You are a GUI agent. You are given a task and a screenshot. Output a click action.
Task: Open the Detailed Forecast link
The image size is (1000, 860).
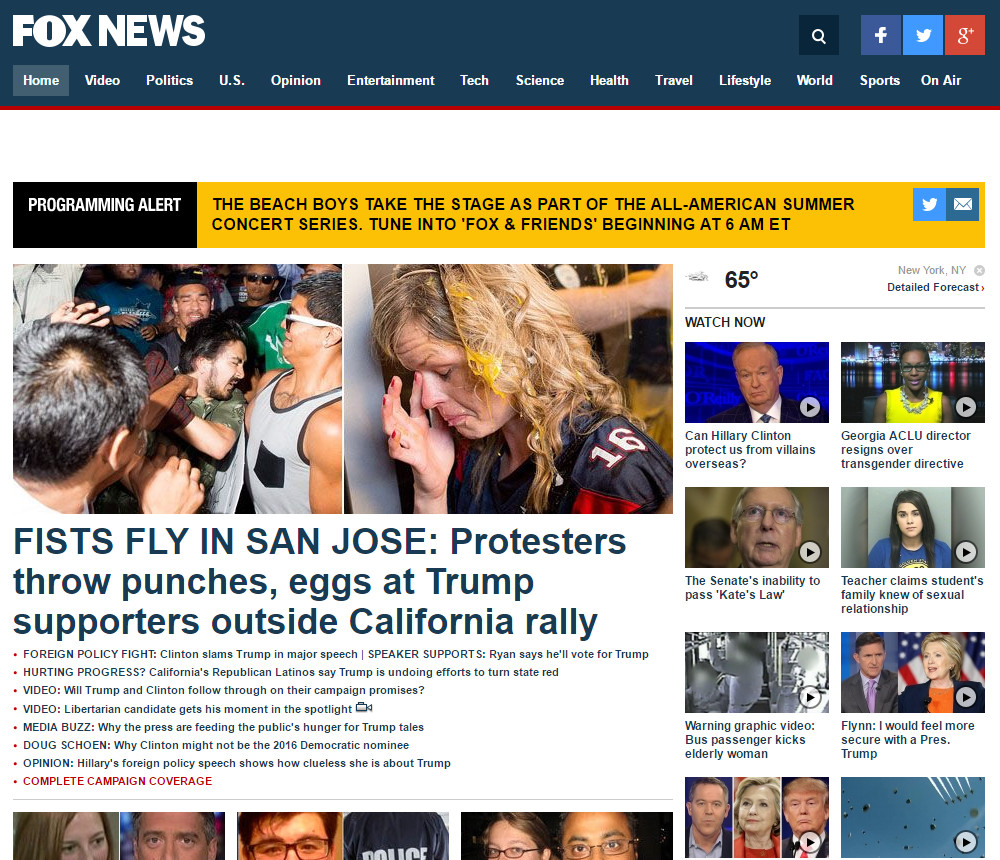(x=936, y=287)
